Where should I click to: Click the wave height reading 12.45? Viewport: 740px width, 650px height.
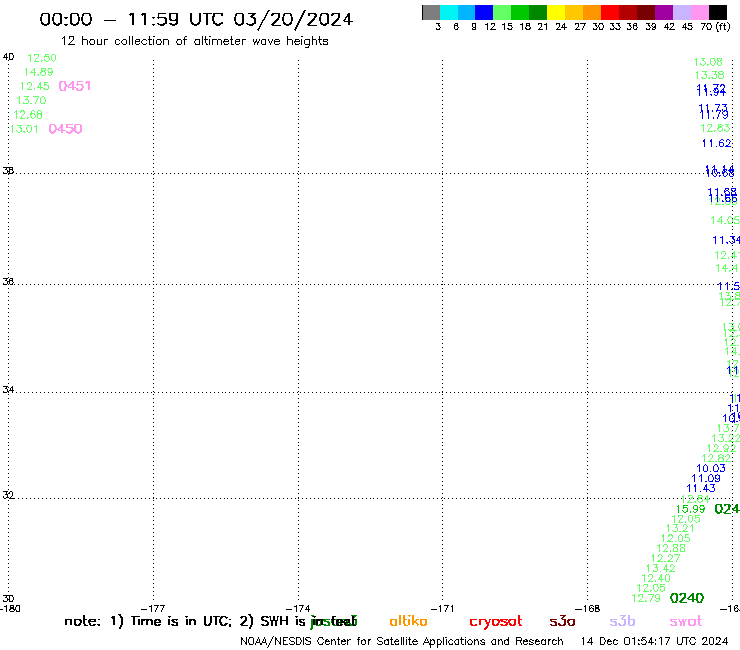pos(34,86)
